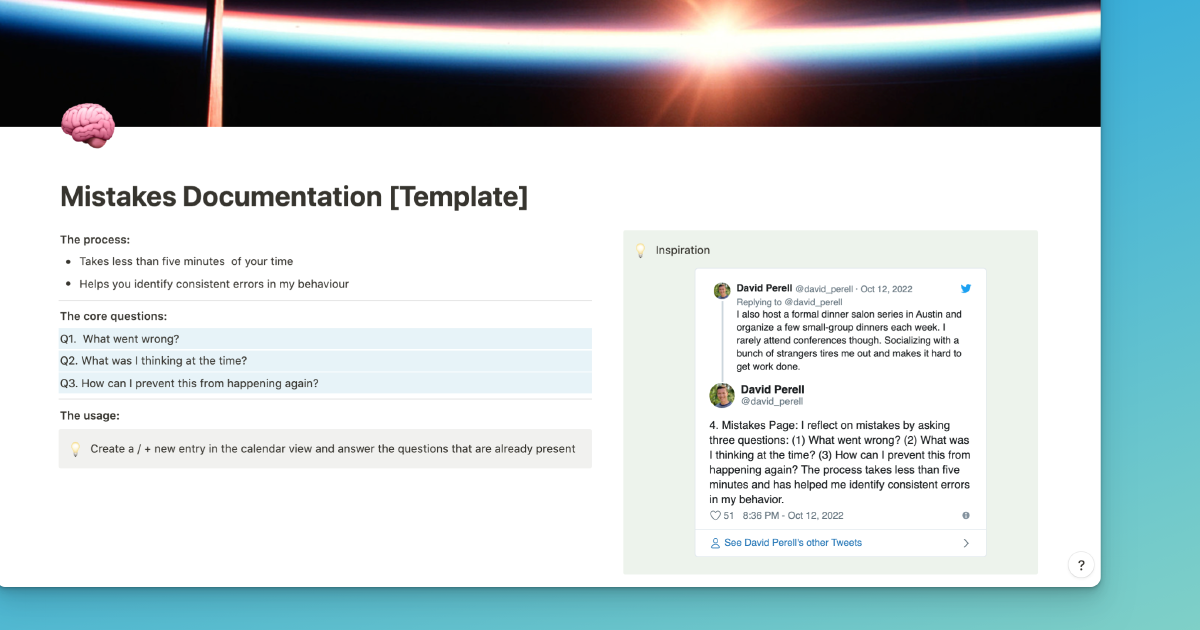Like the tweet using the heart icon
The width and height of the screenshot is (1200, 630).
tap(715, 516)
